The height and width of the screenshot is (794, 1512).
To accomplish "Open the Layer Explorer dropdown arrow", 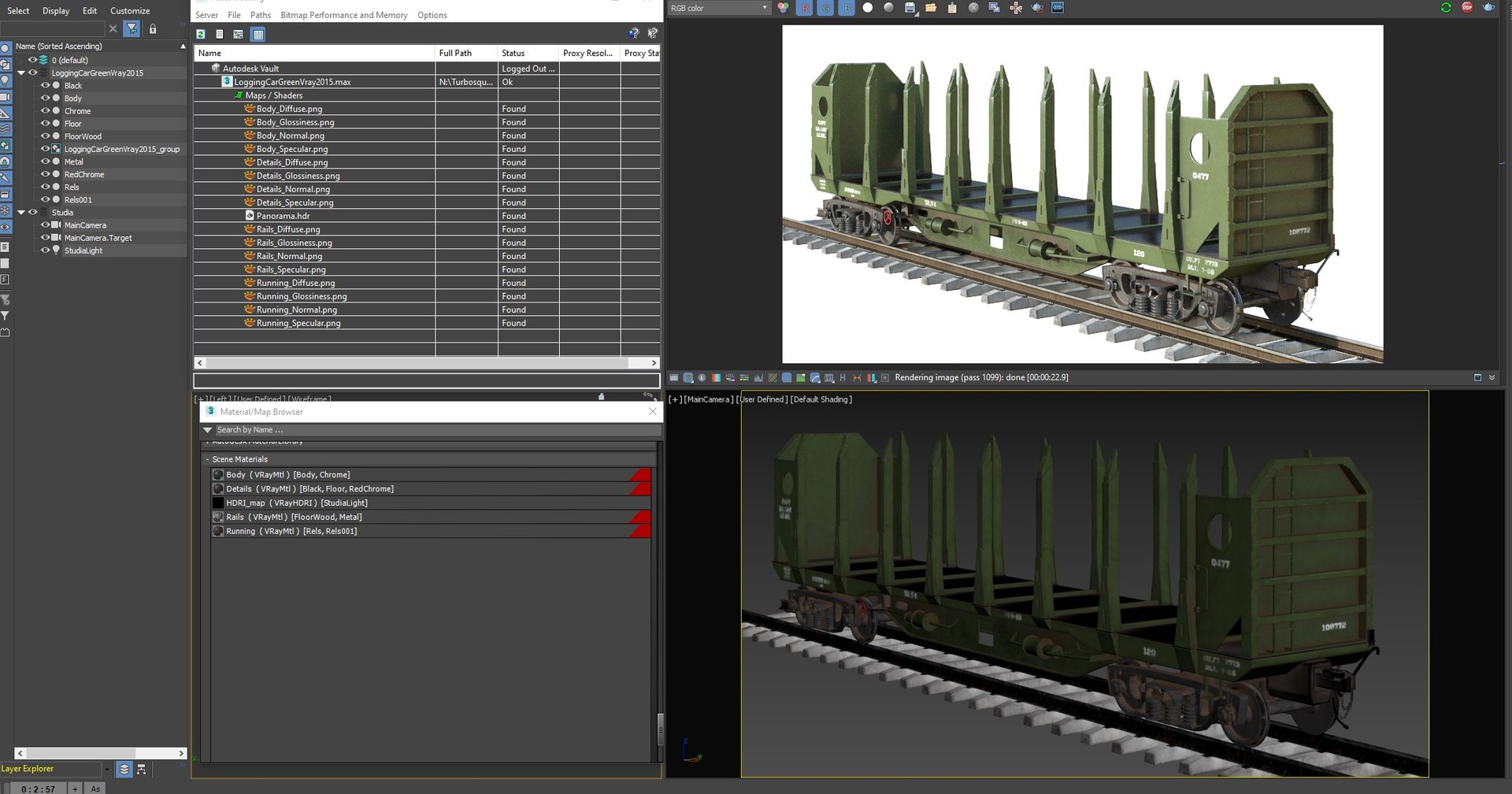I will (106, 769).
